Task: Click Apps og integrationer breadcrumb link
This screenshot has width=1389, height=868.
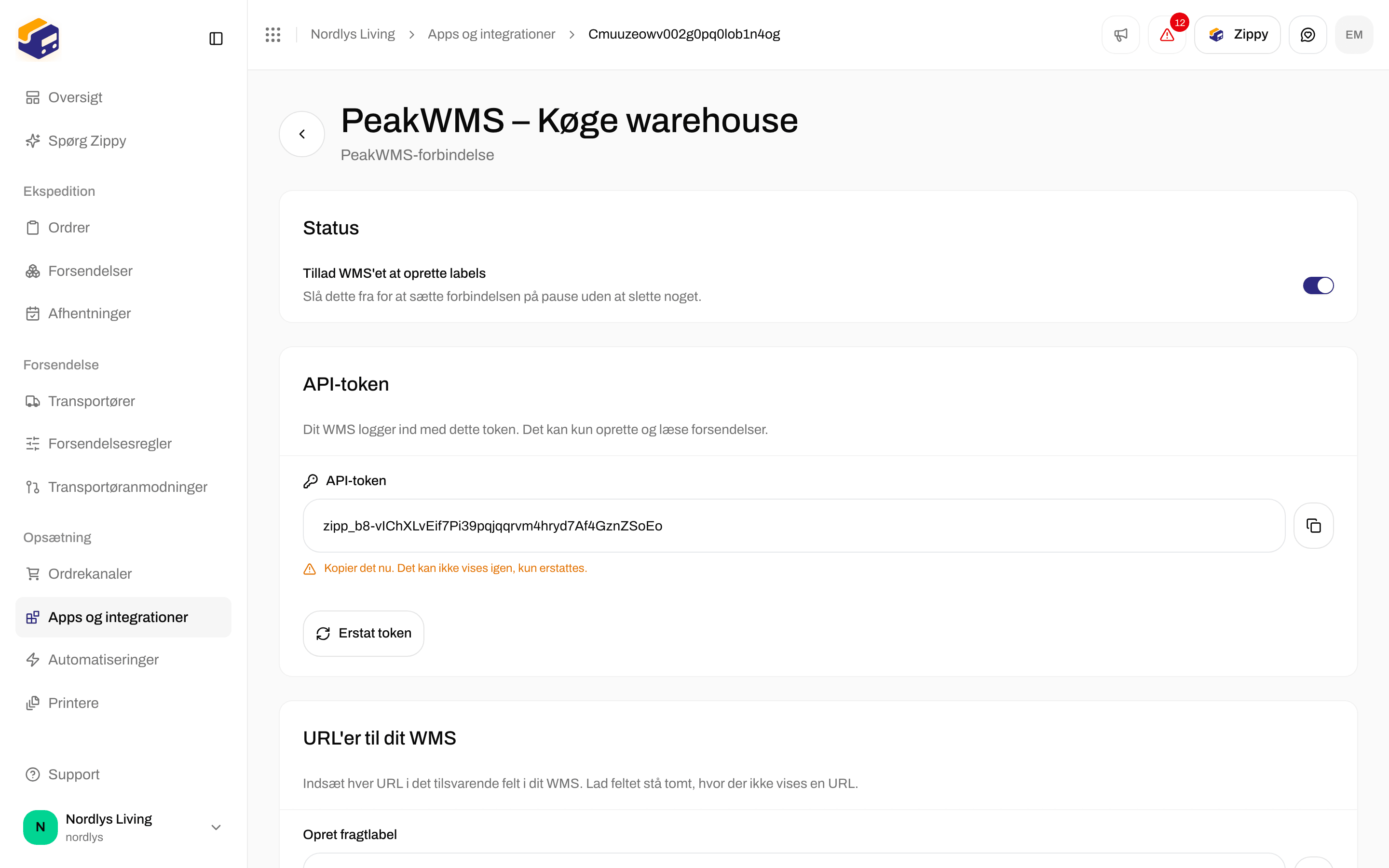Action: coord(491,34)
